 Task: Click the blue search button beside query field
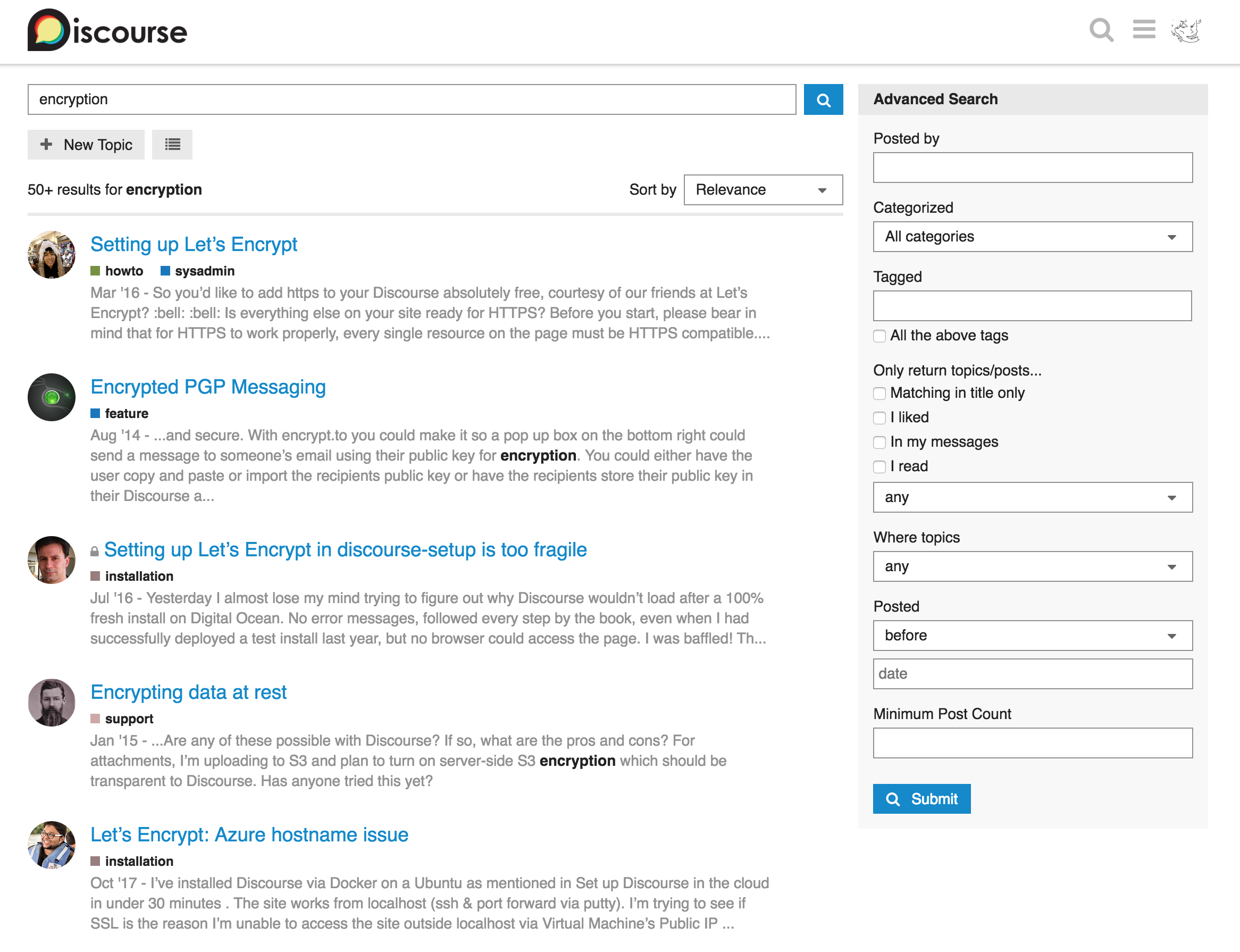click(x=823, y=100)
